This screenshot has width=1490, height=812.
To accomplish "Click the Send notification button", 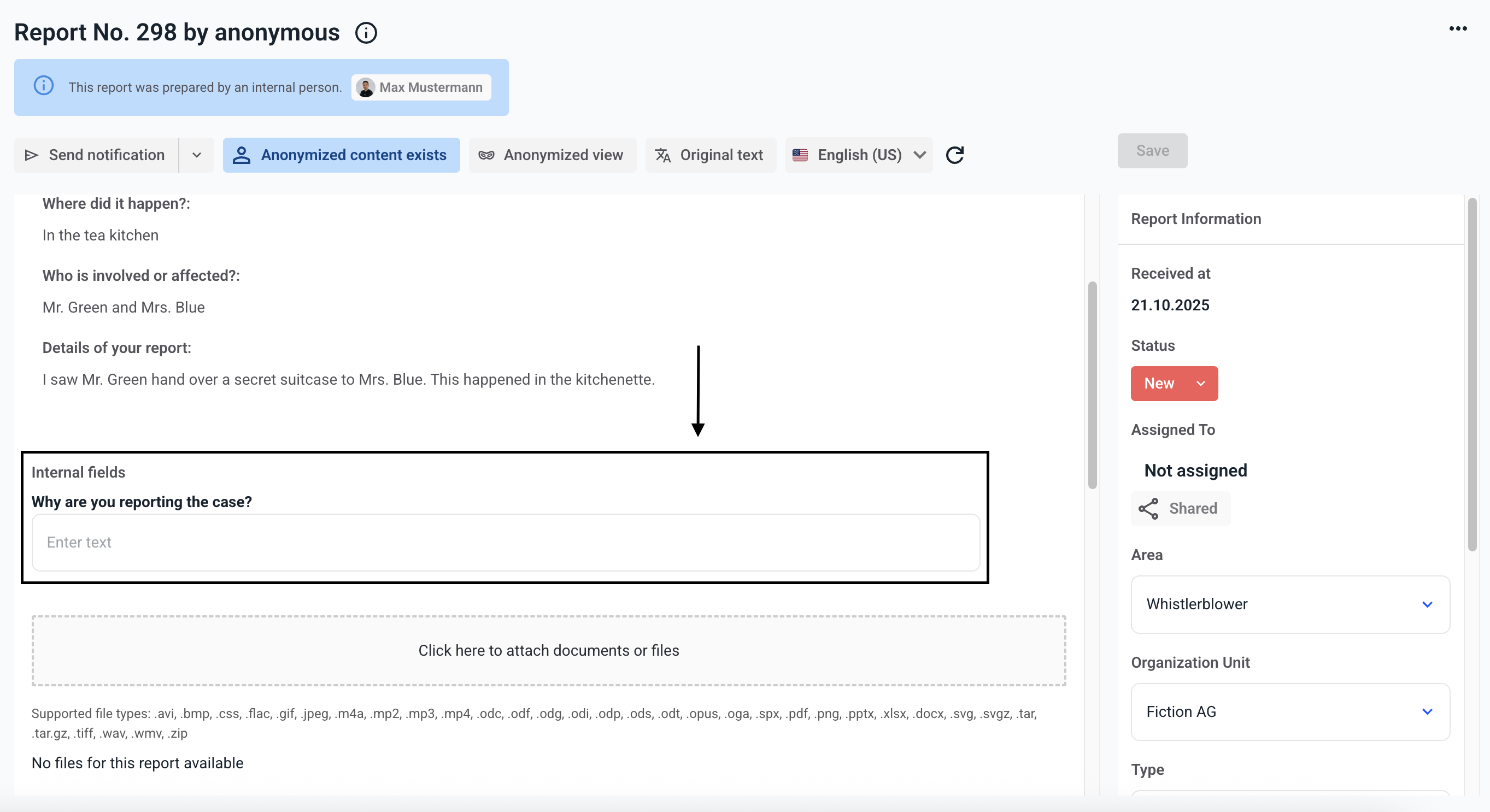I will click(96, 155).
